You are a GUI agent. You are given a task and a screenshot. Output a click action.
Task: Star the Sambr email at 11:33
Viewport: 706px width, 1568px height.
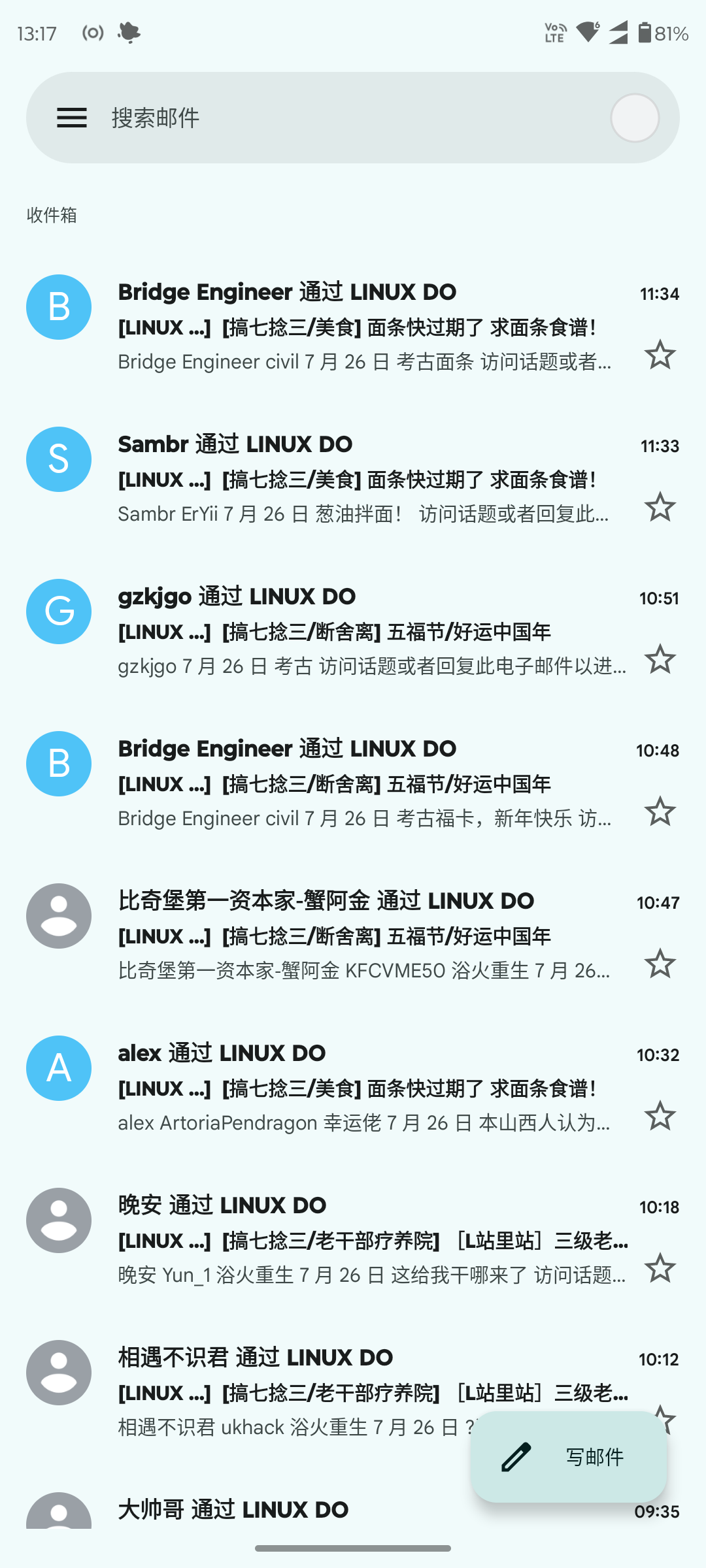point(660,507)
